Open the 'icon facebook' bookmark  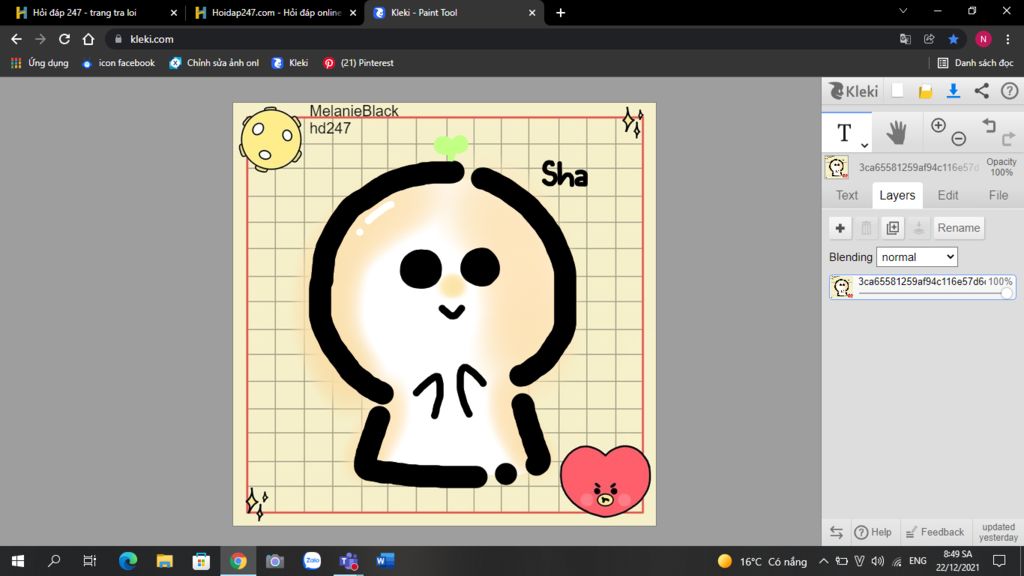point(118,63)
